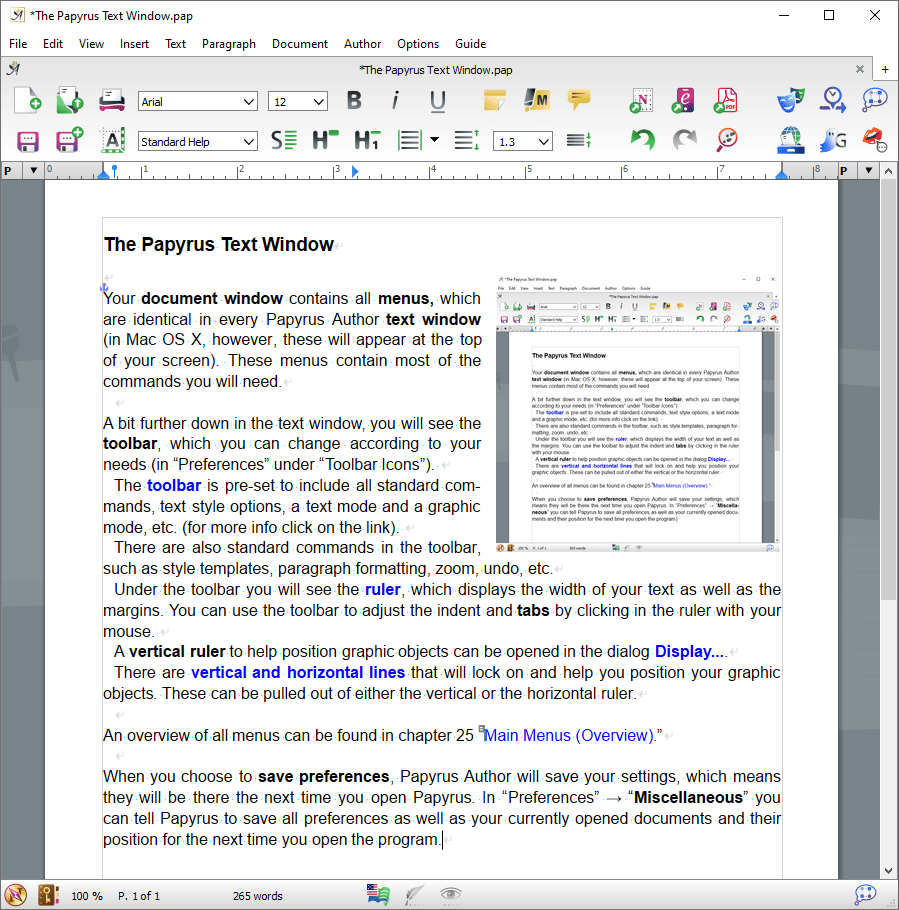Click the paragraph spacing icon
899x910 pixels.
click(x=579, y=140)
